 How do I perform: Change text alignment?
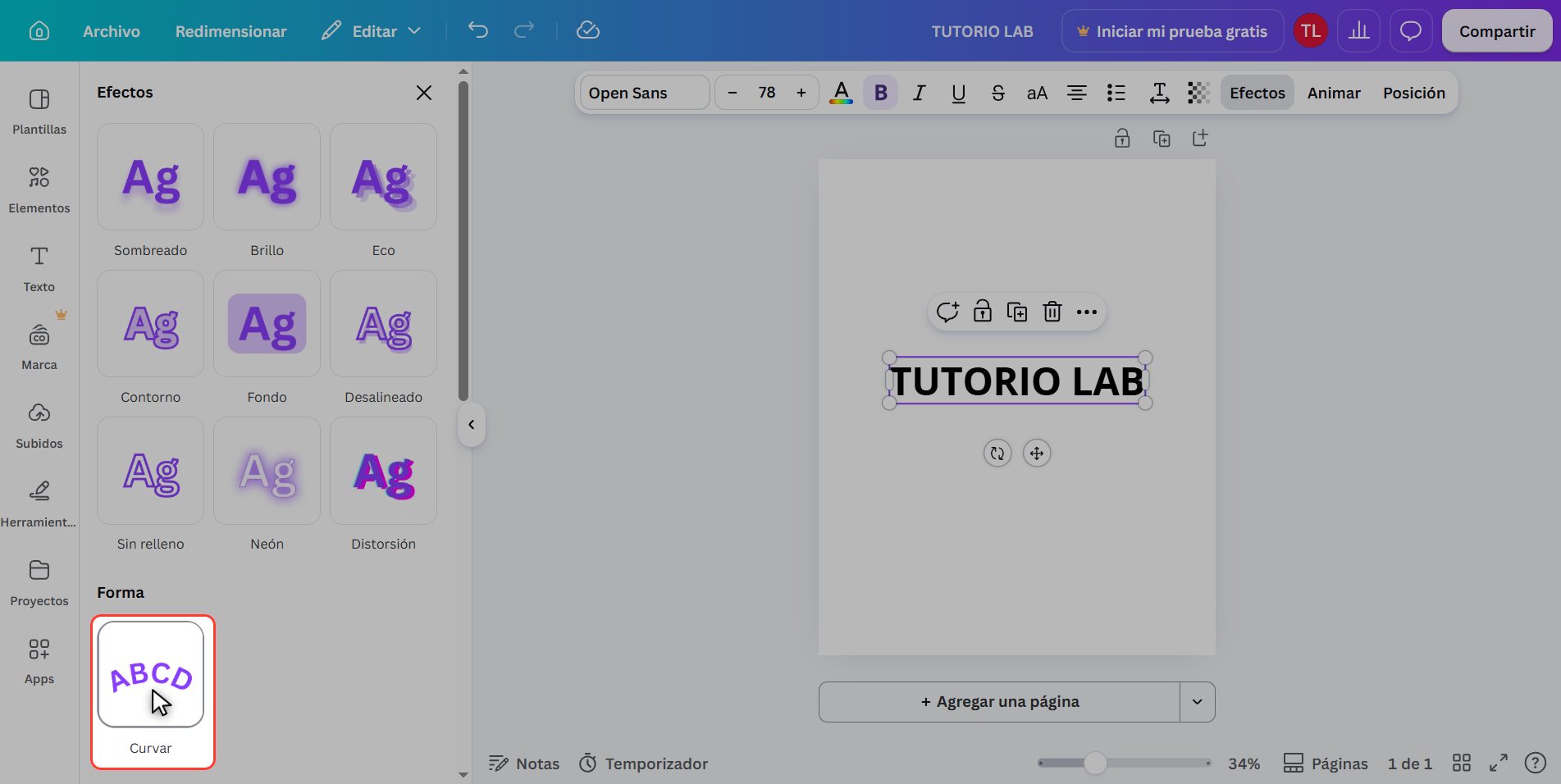pyautogui.click(x=1076, y=93)
